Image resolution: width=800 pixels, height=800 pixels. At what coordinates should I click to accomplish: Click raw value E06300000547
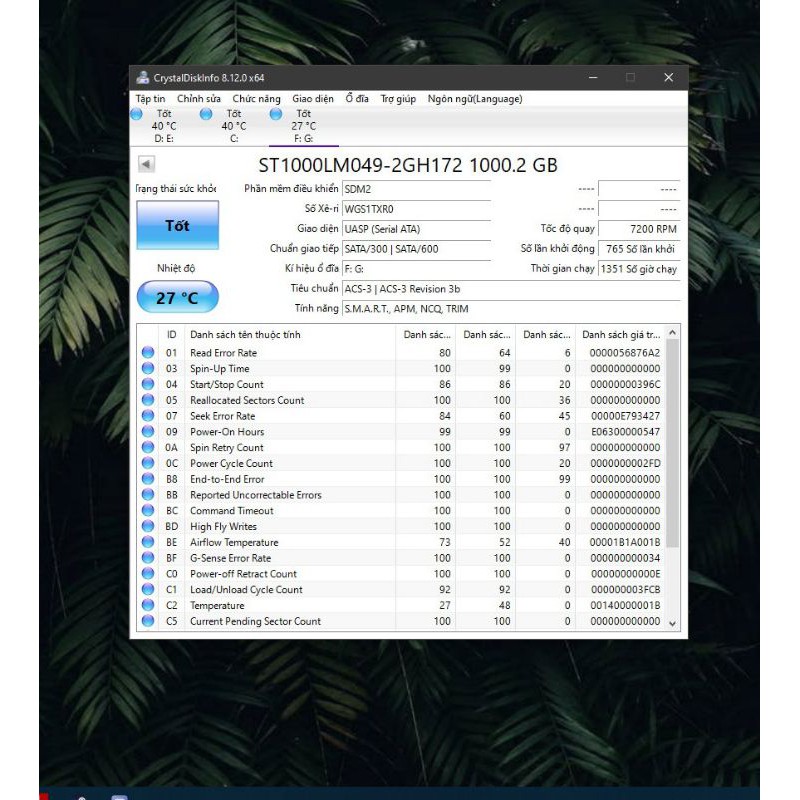626,432
